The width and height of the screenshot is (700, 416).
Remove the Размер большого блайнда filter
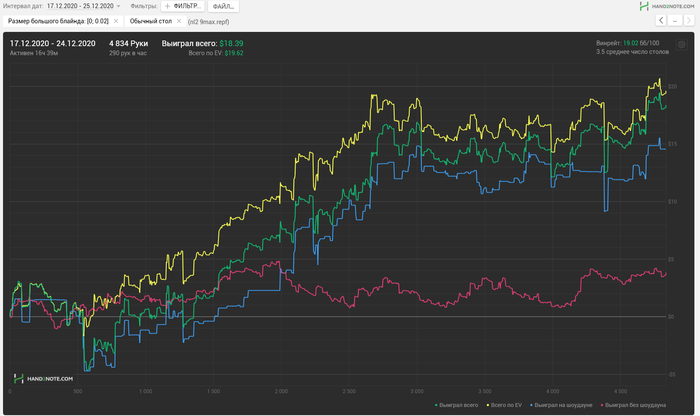(x=116, y=21)
